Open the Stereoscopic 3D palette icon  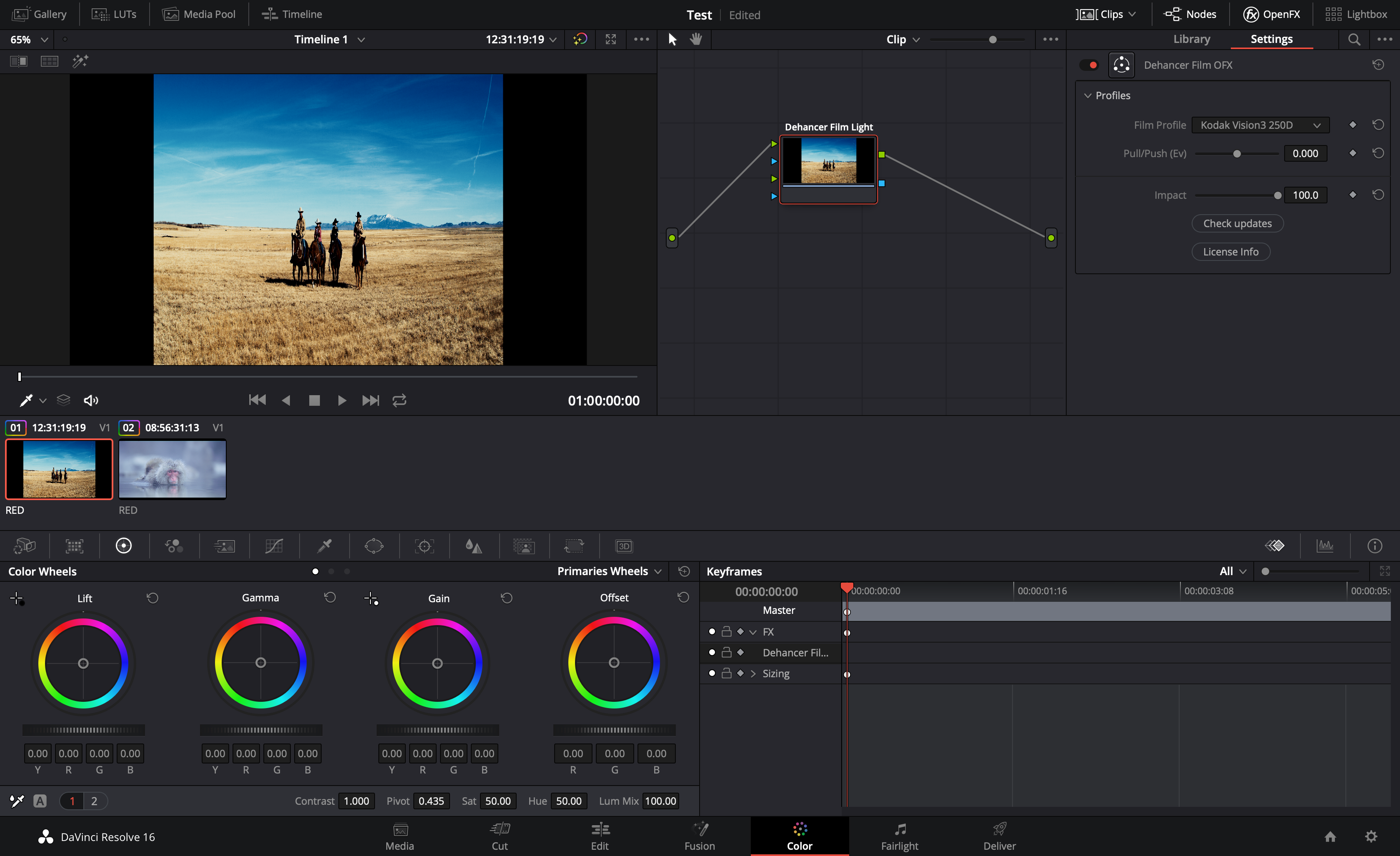pyautogui.click(x=624, y=546)
